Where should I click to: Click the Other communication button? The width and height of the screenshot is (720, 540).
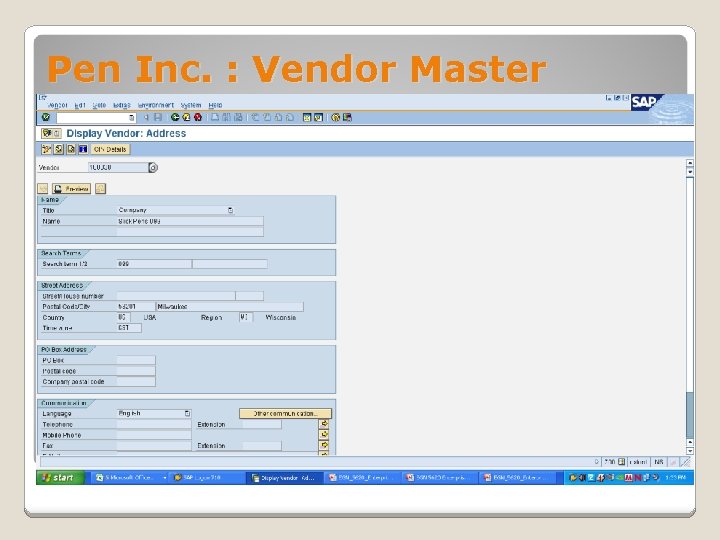pyautogui.click(x=285, y=414)
